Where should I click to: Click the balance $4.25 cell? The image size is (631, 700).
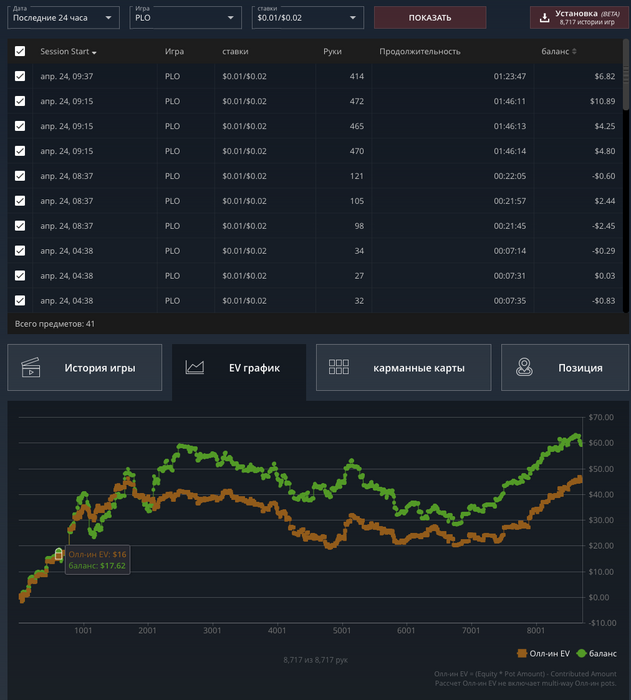tap(605, 126)
